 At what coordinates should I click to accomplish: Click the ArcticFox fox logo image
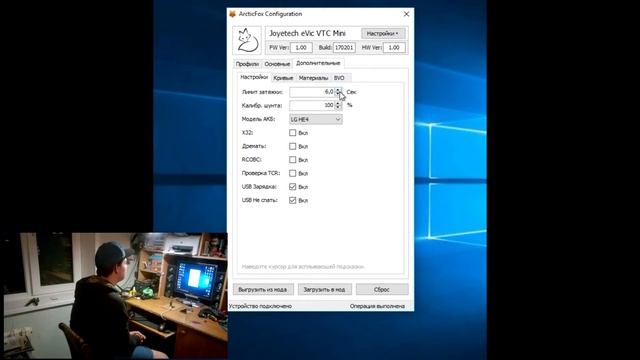point(247,40)
